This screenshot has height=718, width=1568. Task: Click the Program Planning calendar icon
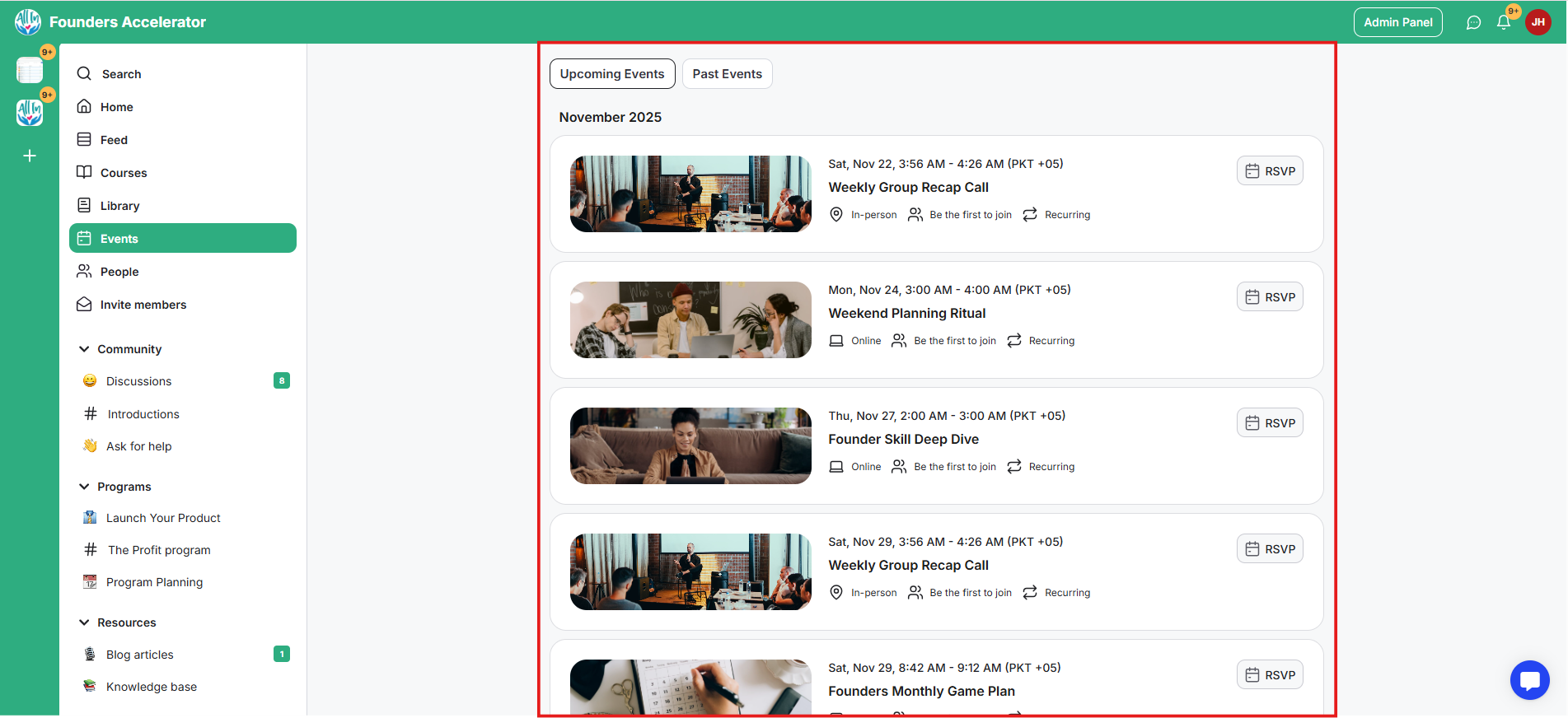point(90,581)
